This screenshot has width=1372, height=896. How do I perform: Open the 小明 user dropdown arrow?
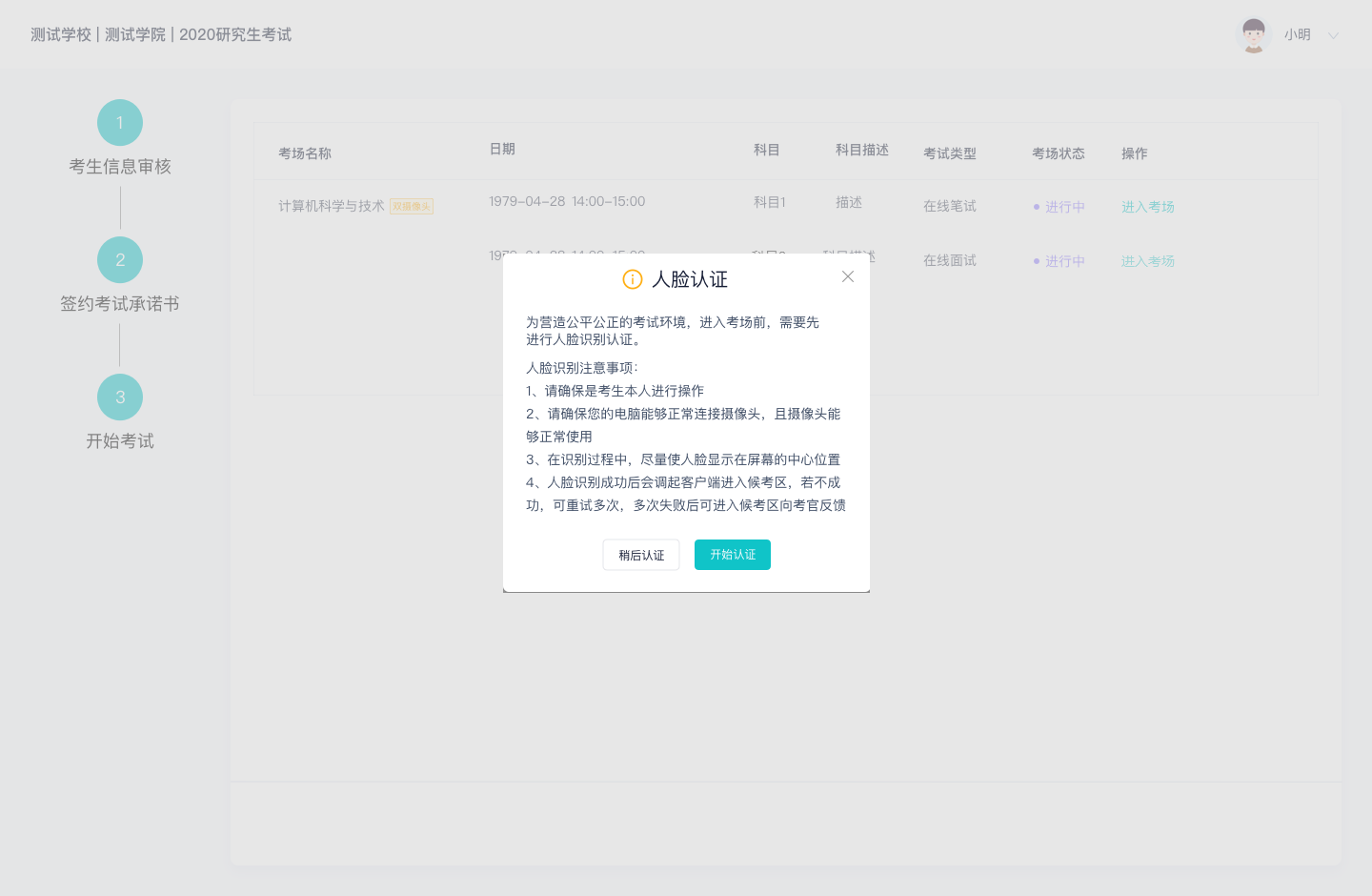(1334, 35)
